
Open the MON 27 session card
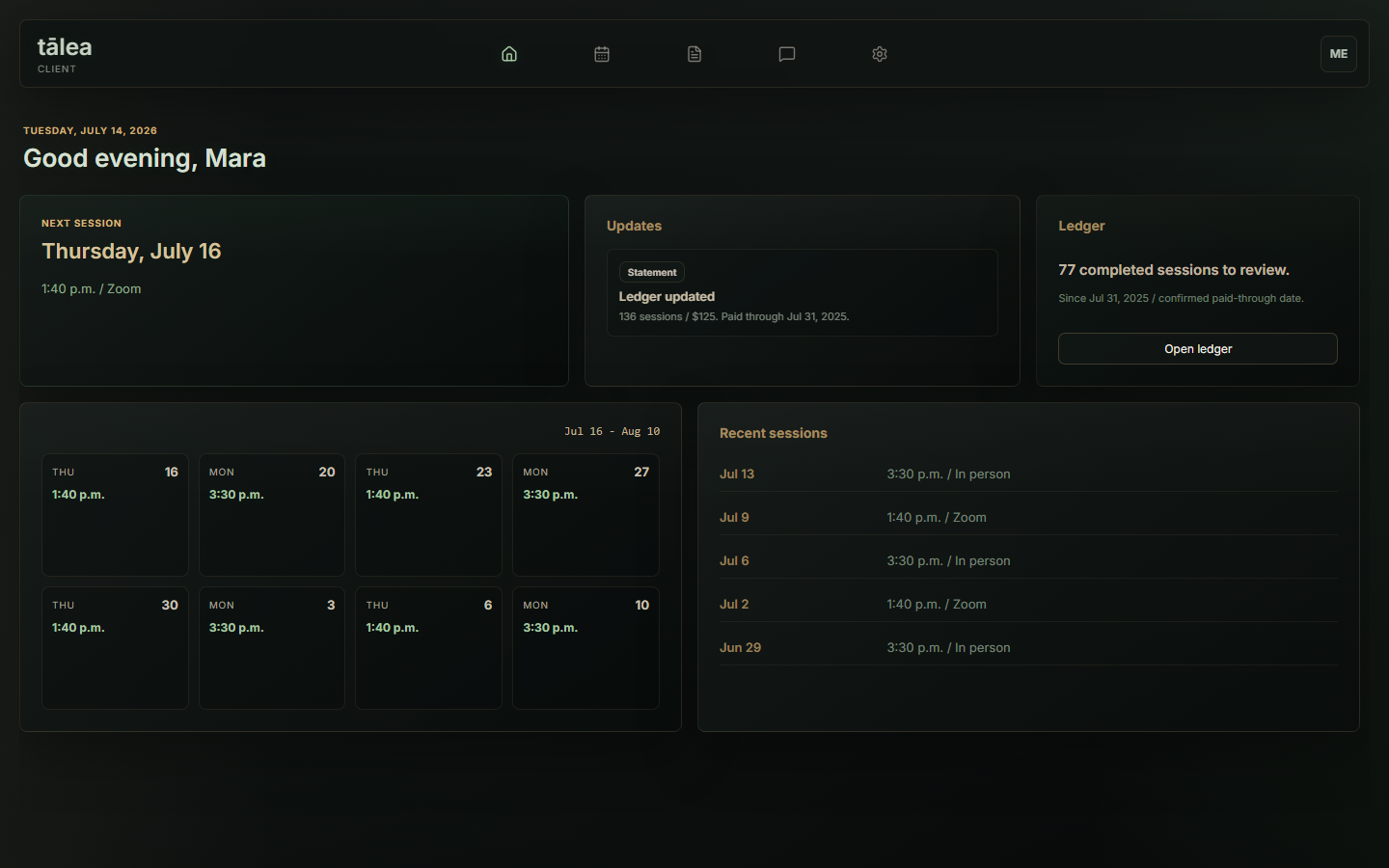tap(586, 515)
